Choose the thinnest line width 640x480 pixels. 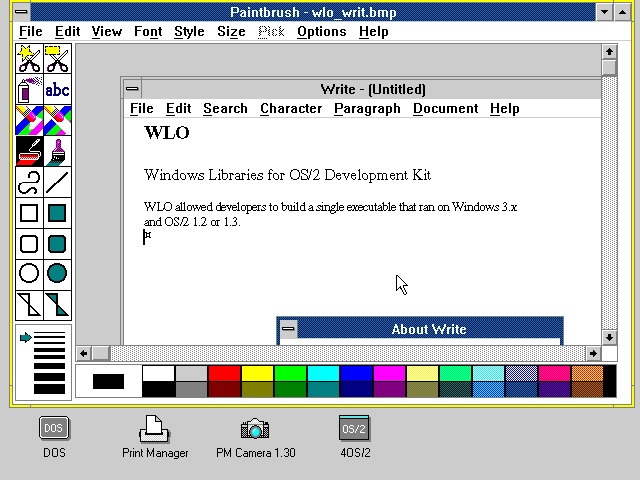[49, 333]
